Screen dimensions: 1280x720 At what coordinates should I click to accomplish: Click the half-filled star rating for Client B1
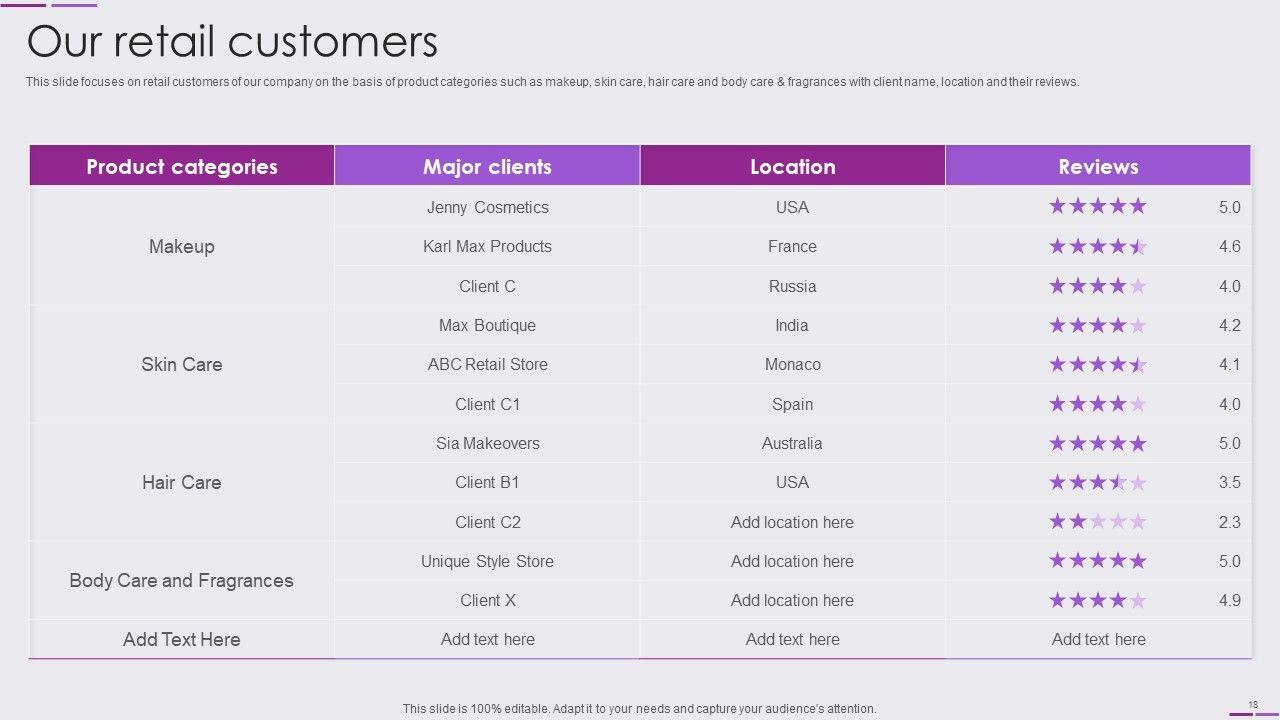(x=1097, y=482)
